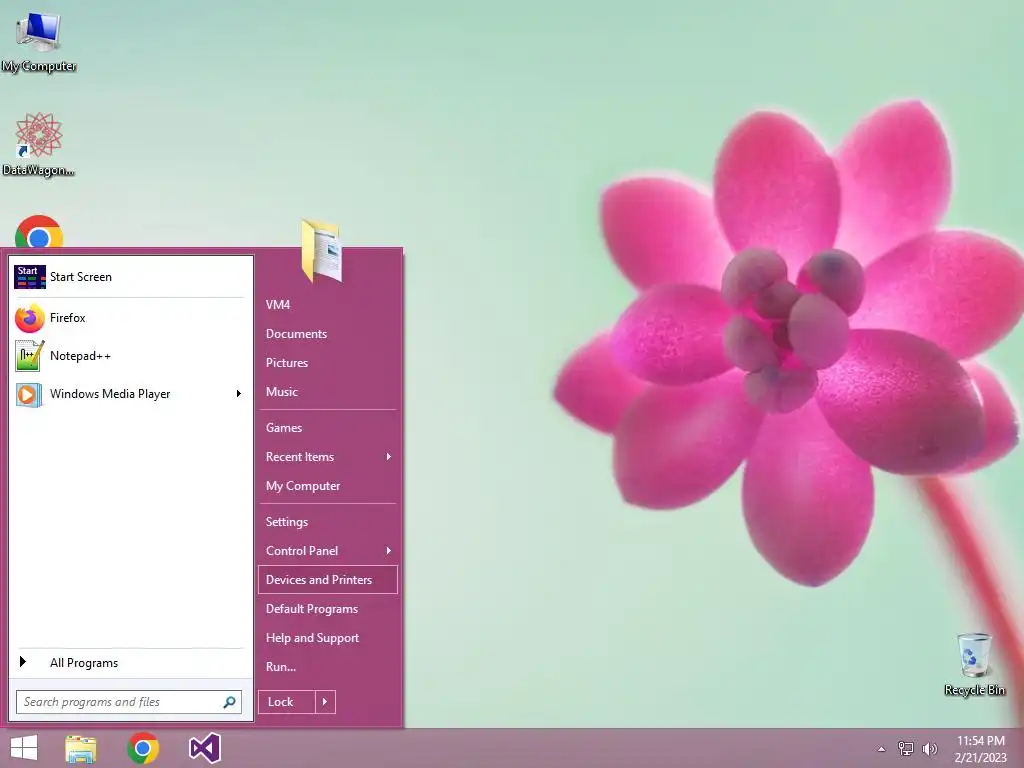Viewport: 1024px width, 768px height.
Task: Expand the Recent Items submenu arrow
Action: (389, 456)
